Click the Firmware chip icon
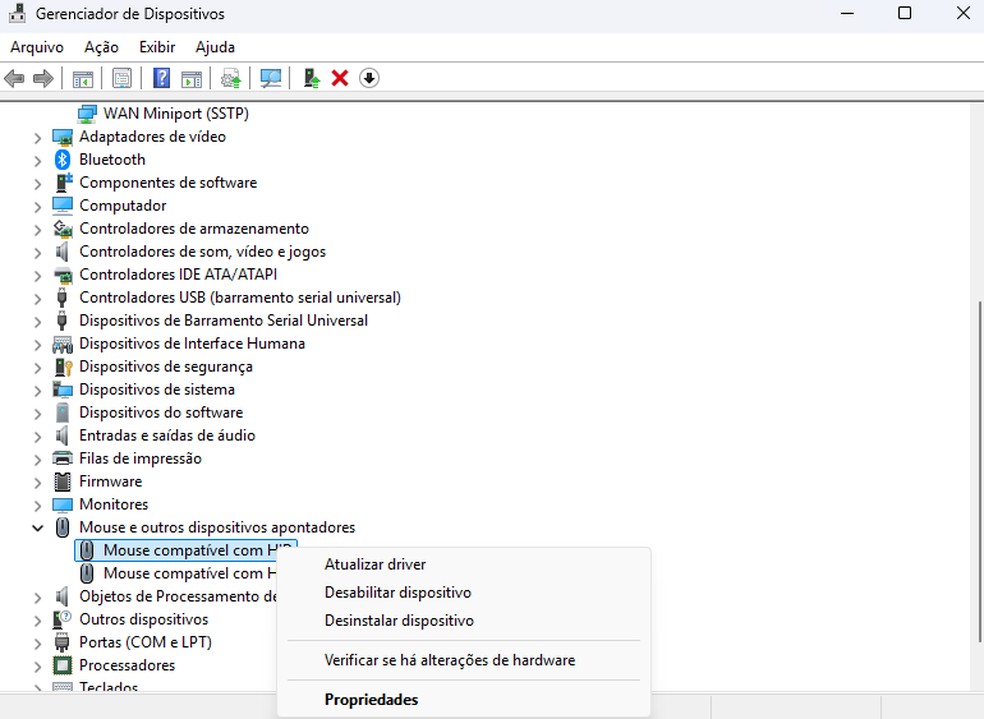 [62, 482]
